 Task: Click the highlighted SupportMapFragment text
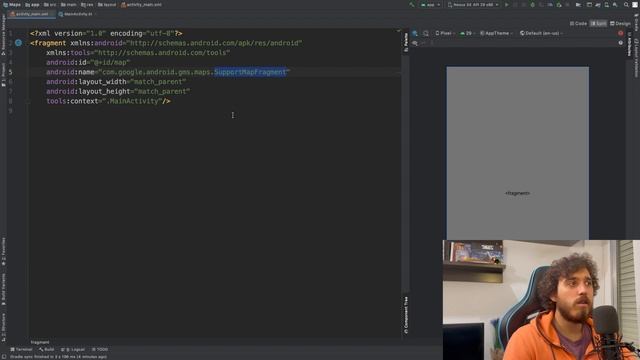pos(250,72)
